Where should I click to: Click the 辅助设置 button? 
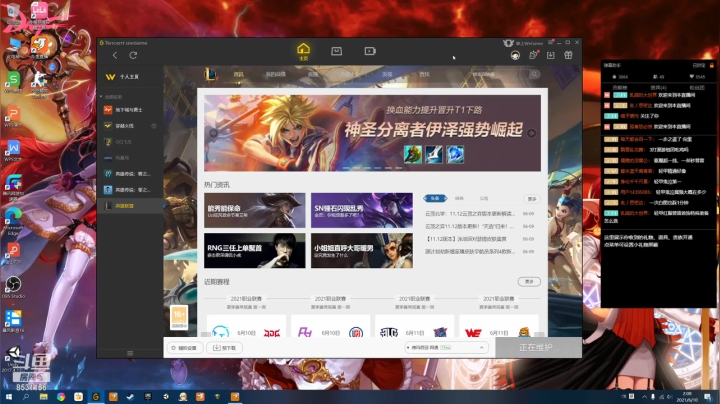coord(185,348)
